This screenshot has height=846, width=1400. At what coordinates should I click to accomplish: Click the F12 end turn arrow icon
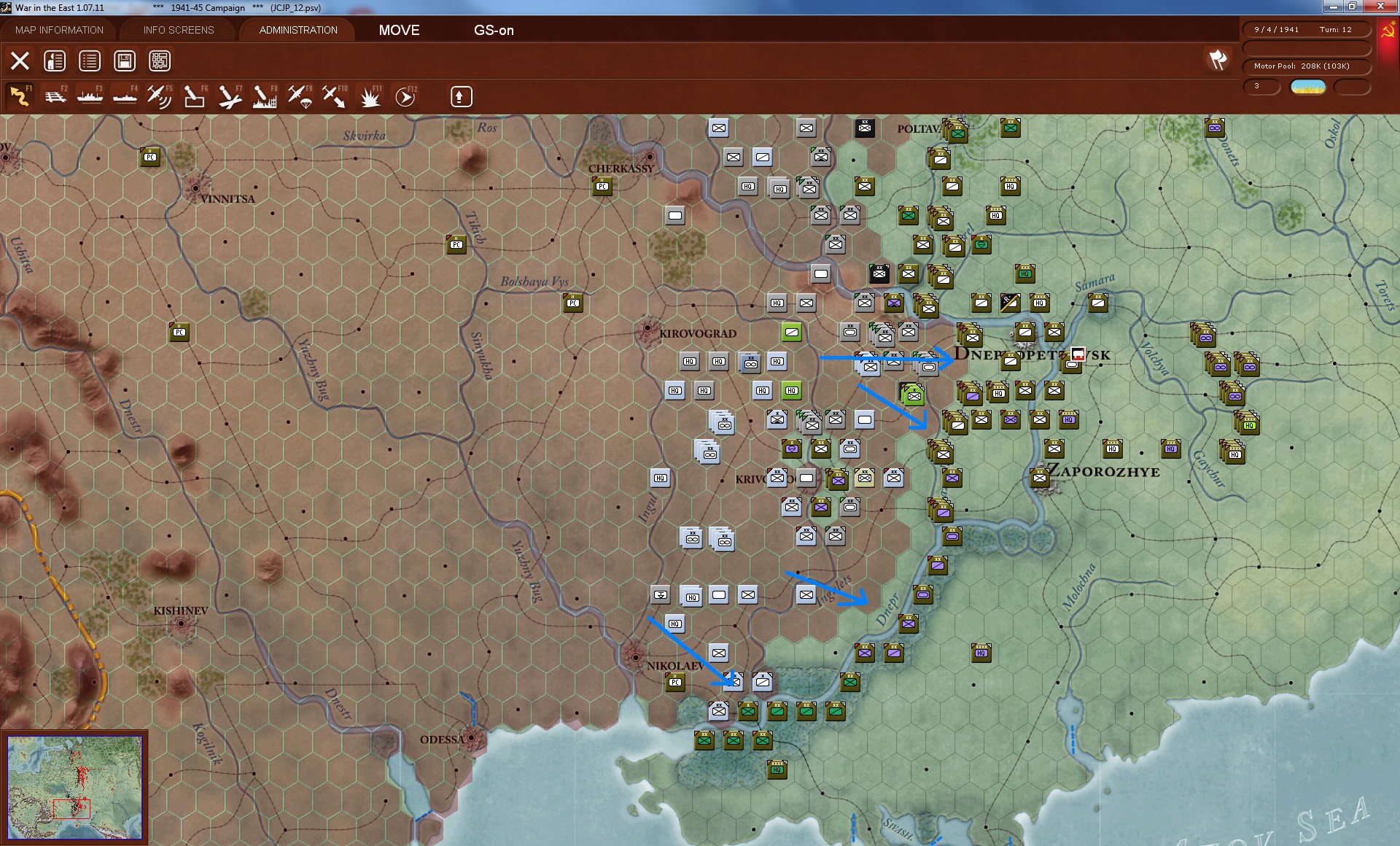[405, 96]
